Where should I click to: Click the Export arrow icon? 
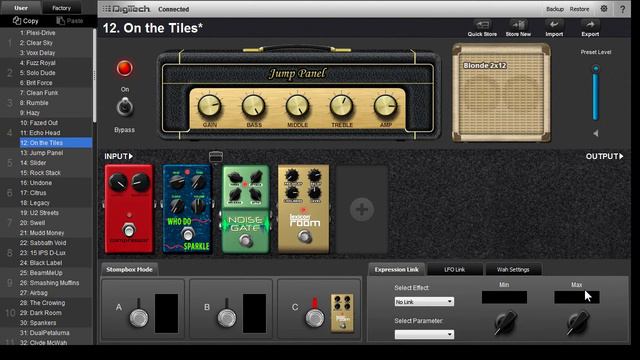(x=590, y=24)
